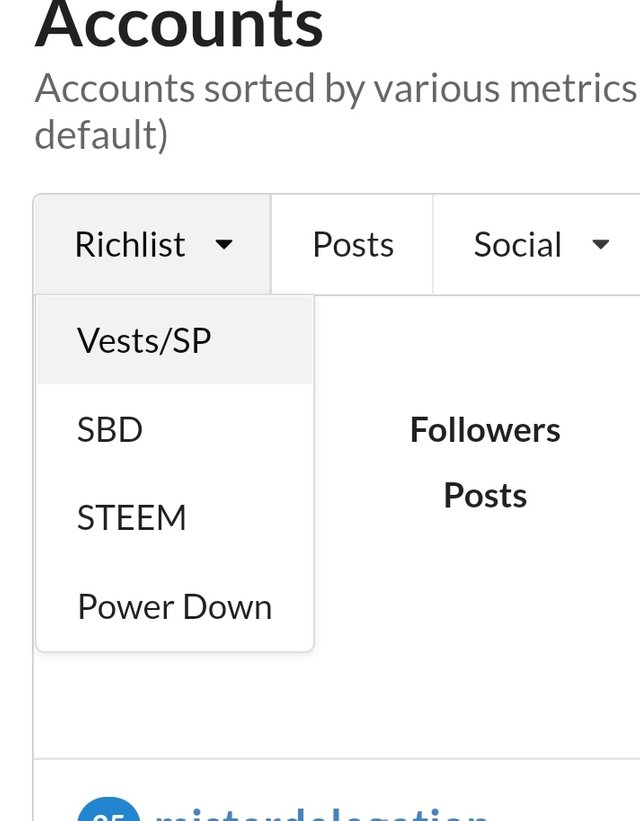Open the partially visible account name link
The image size is (640, 821).
(x=320, y=814)
